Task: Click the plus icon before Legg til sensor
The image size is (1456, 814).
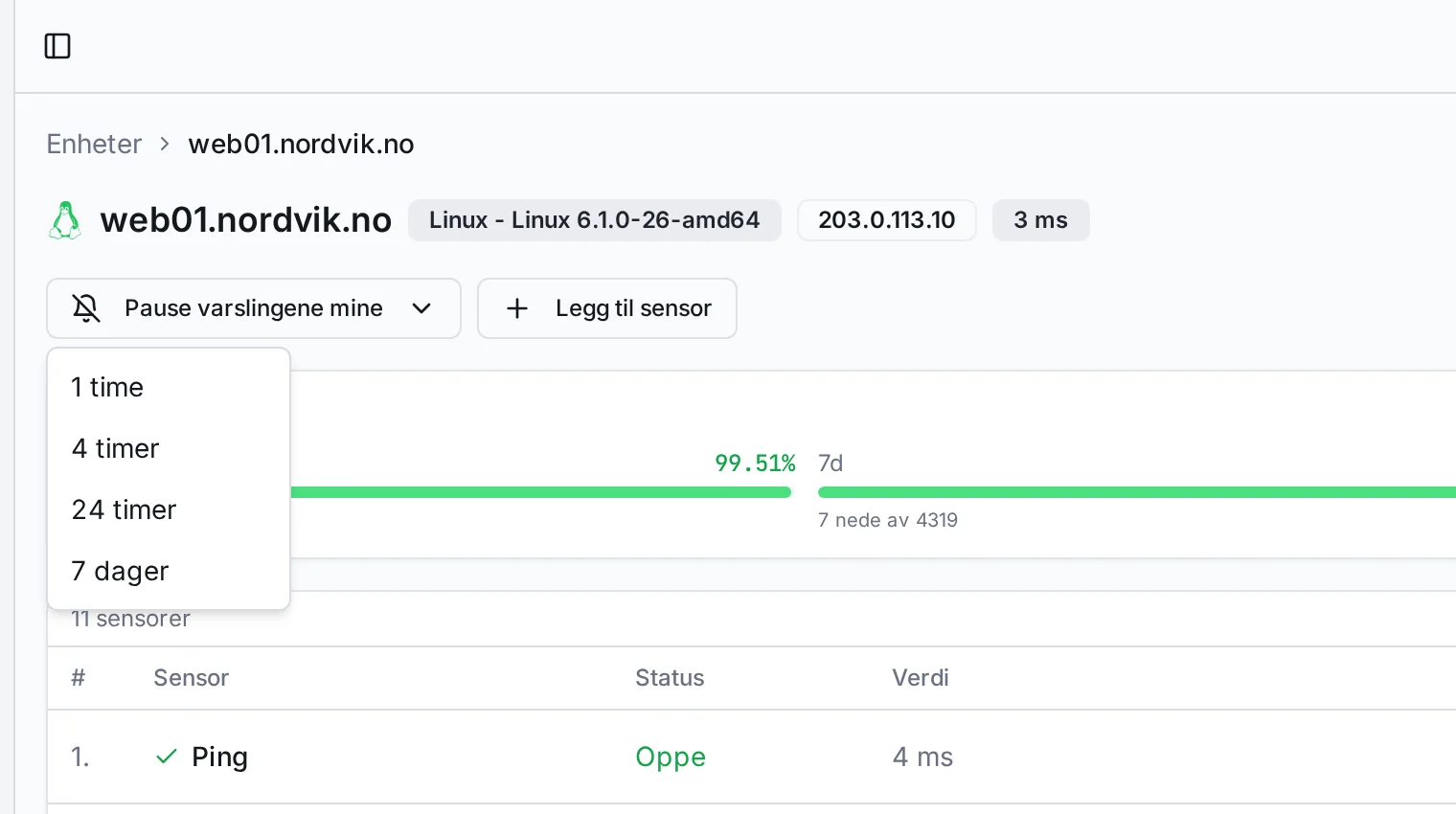Action: pyautogui.click(x=517, y=308)
